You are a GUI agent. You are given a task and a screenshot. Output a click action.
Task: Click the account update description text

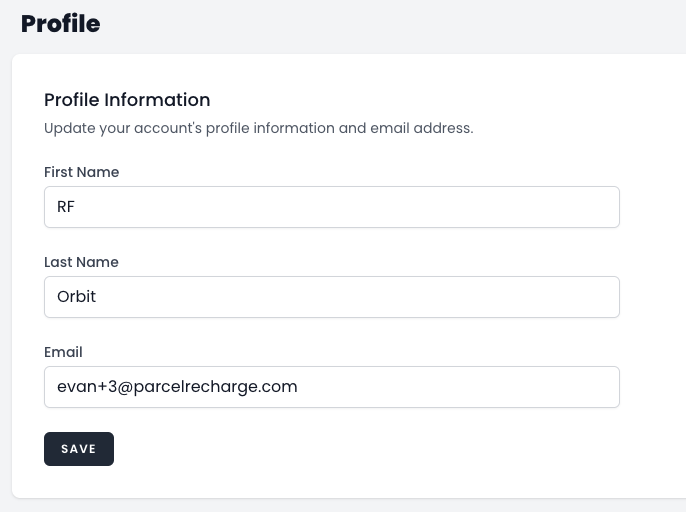tap(258, 128)
